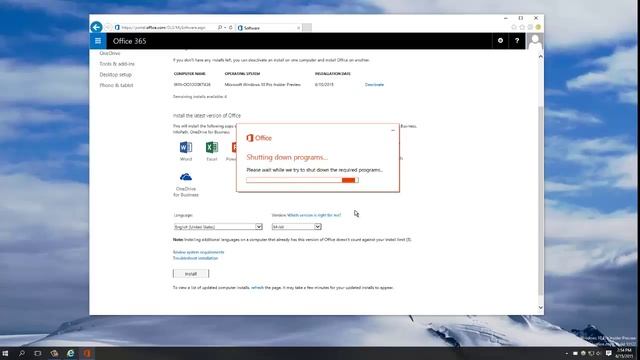Viewport: 640px width, 360px height.
Task: Open the Office 365 app launcher grid
Action: tap(98, 41)
